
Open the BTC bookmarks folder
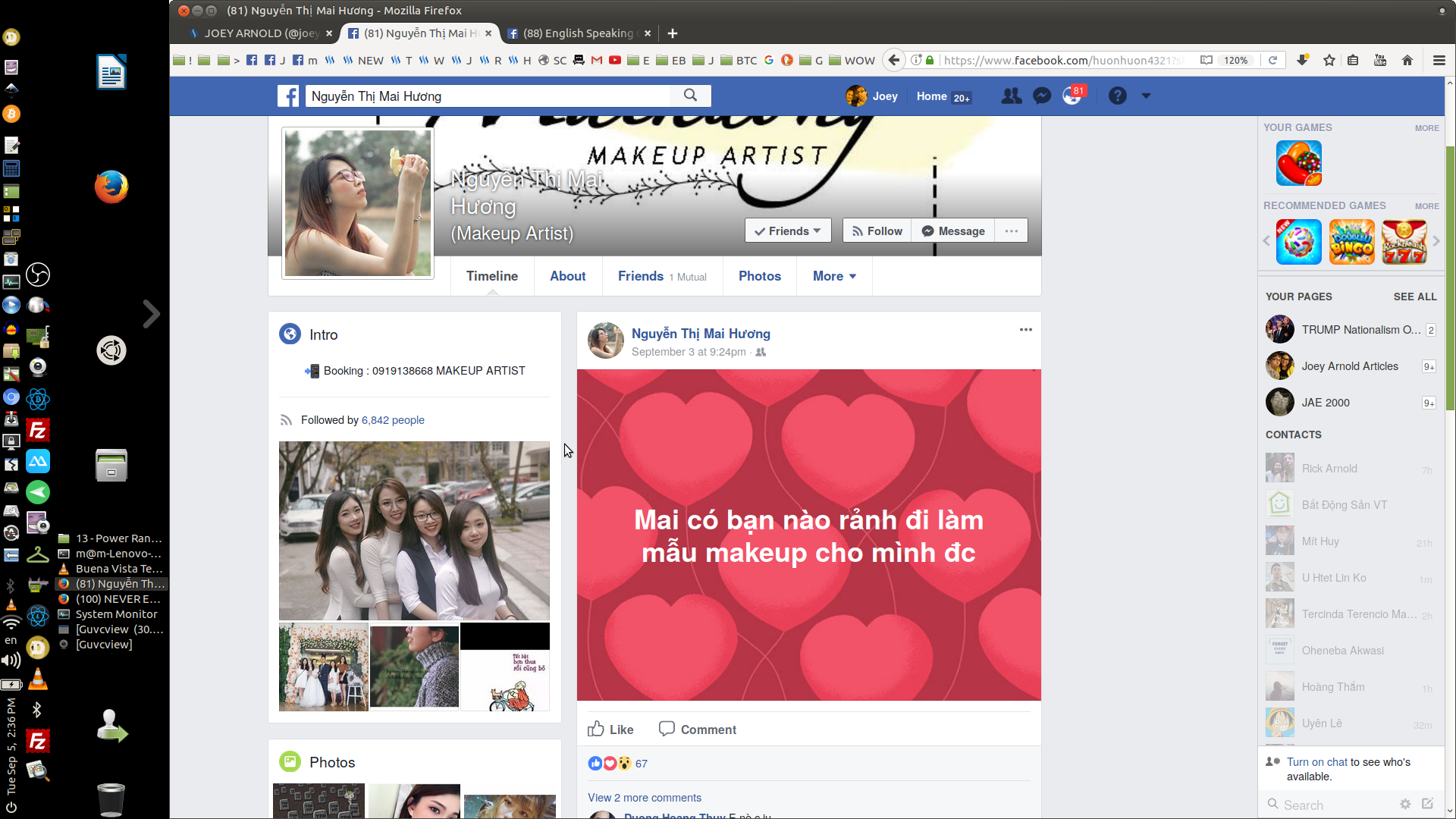(738, 61)
